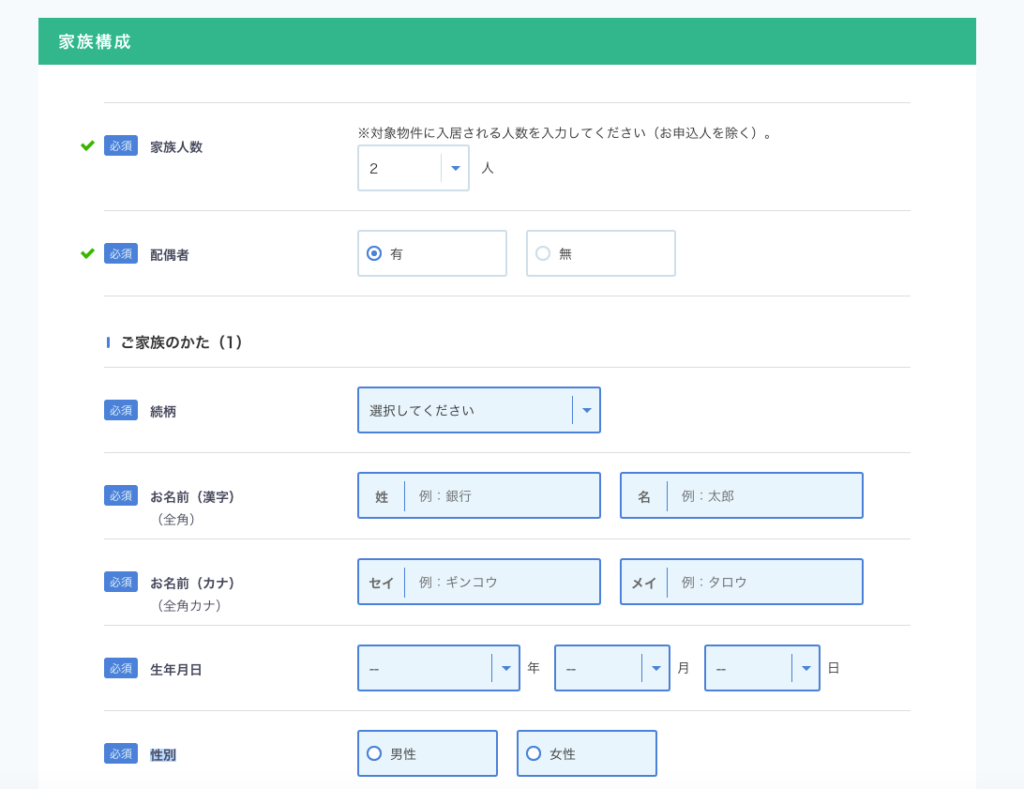Image resolution: width=1024 pixels, height=789 pixels.
Task: Click the 家族人数 label
Action: coord(176,147)
